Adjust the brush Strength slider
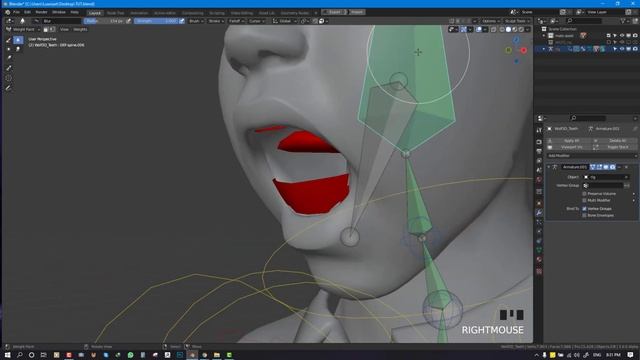 156,21
